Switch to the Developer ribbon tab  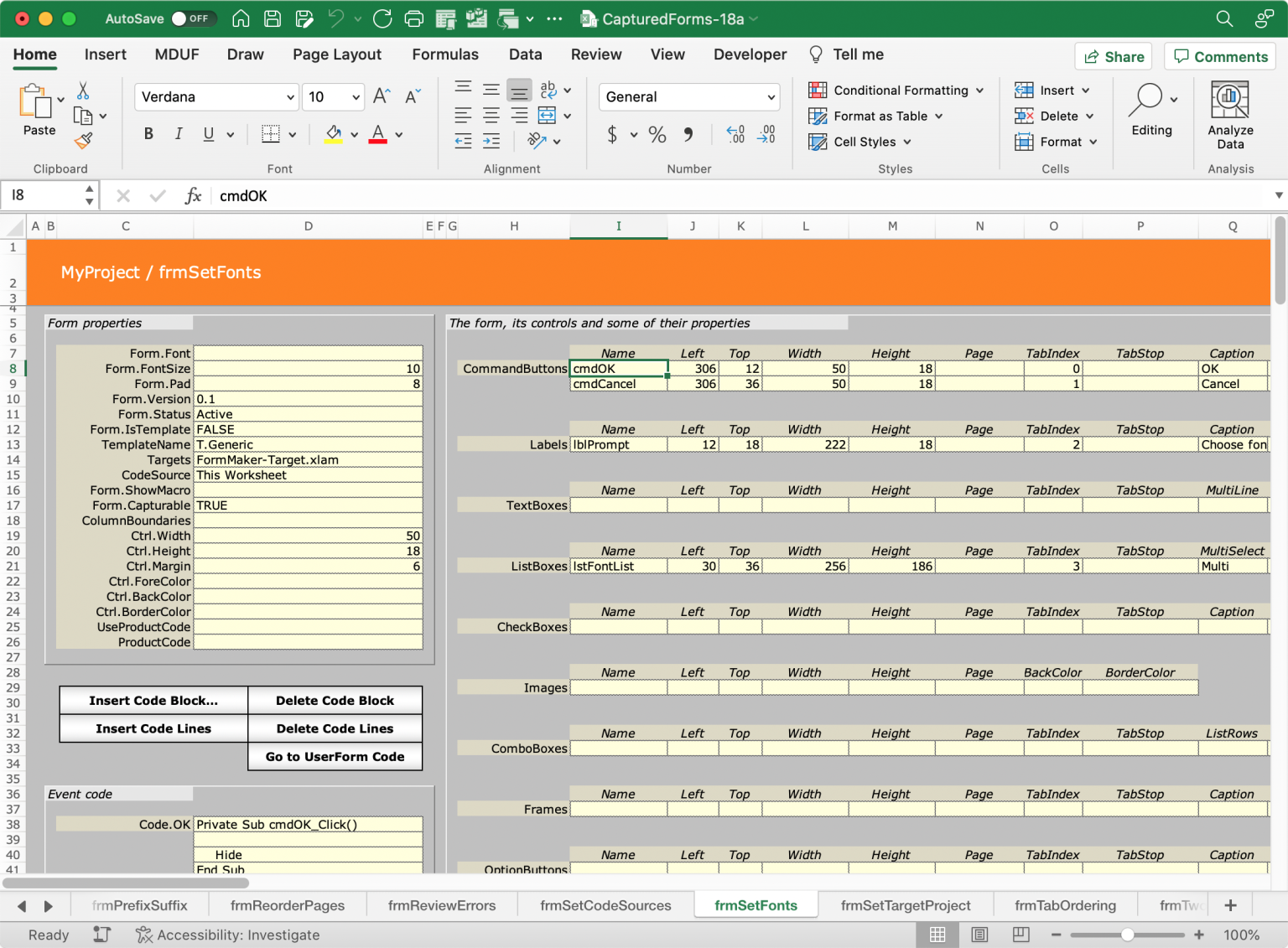750,54
